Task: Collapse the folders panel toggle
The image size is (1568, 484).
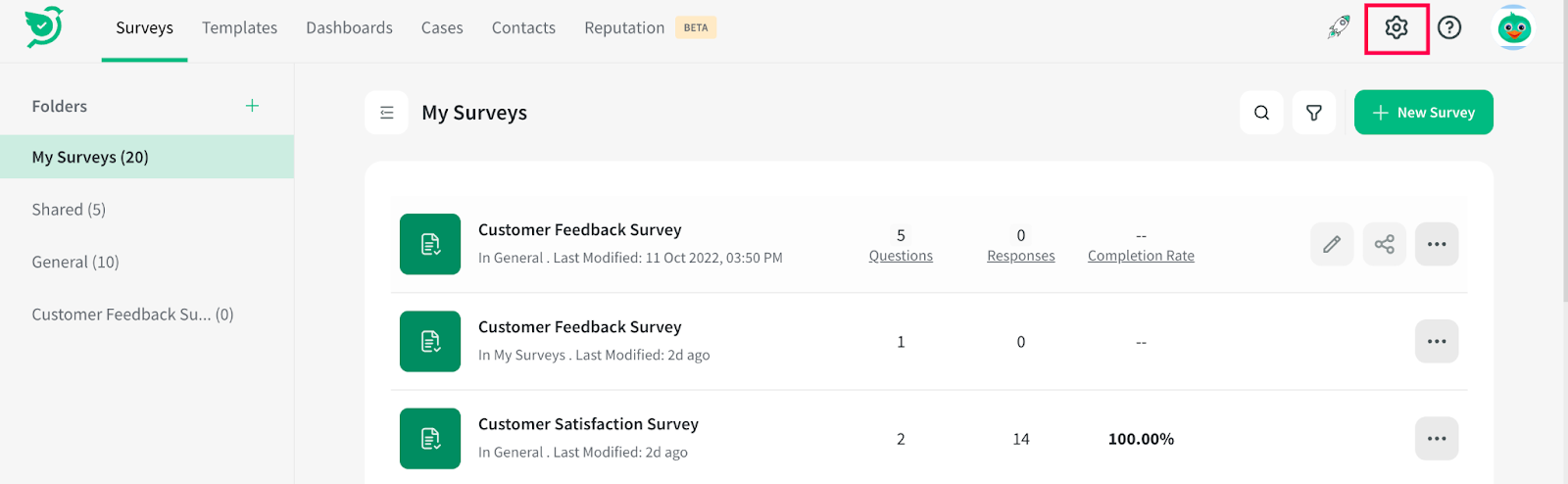Action: click(387, 113)
